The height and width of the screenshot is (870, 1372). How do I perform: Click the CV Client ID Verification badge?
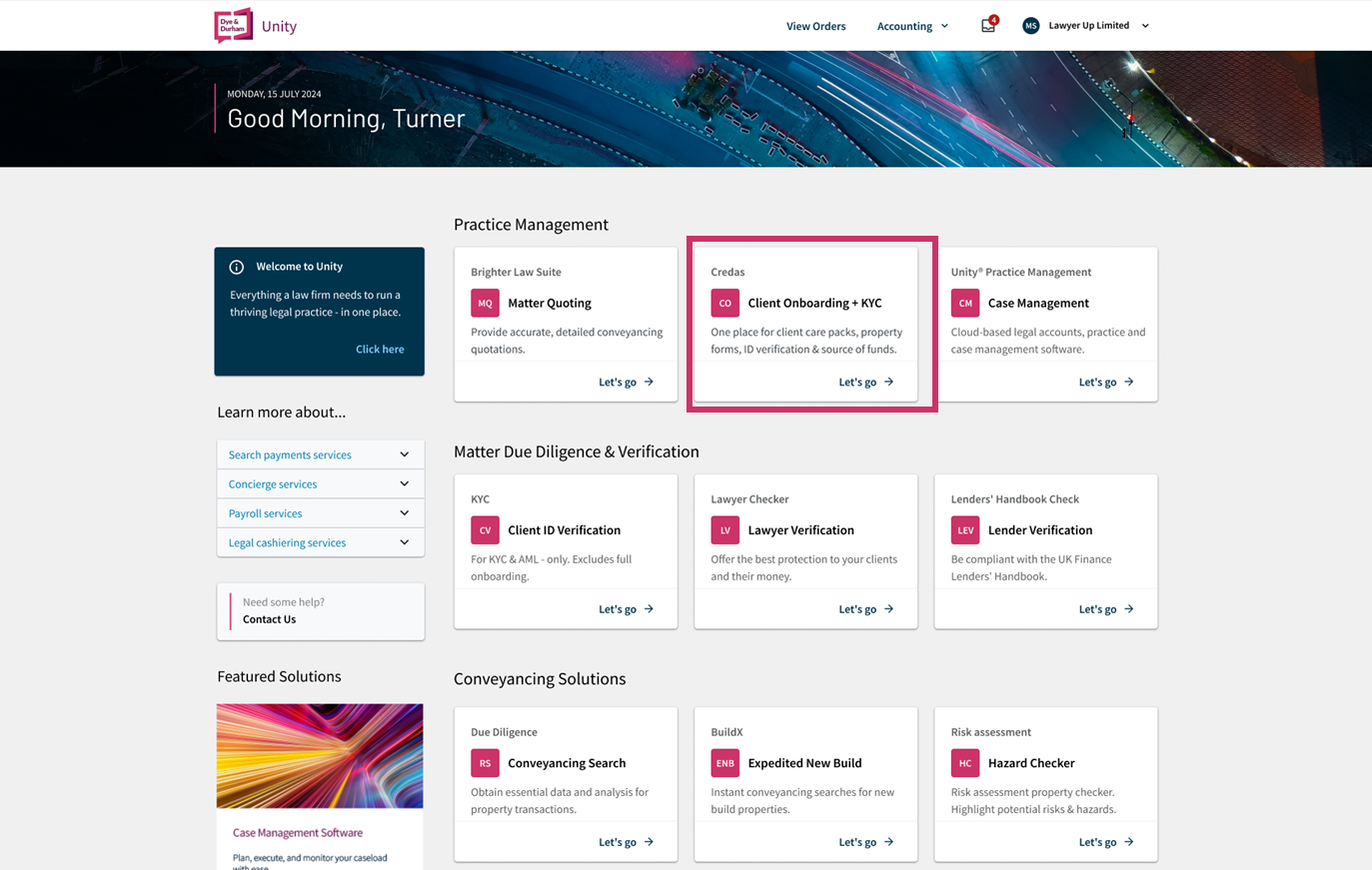tap(485, 529)
